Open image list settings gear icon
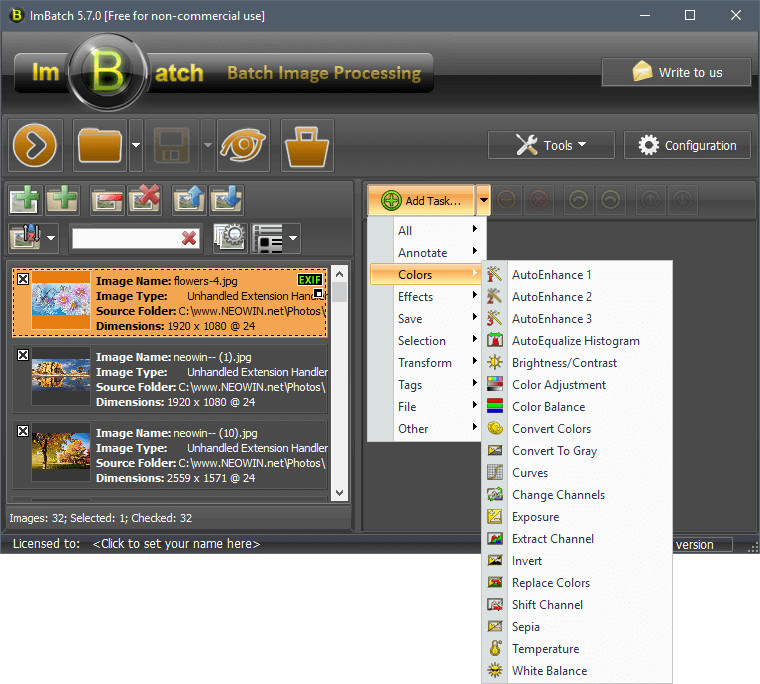The image size is (760, 684). coord(230,238)
